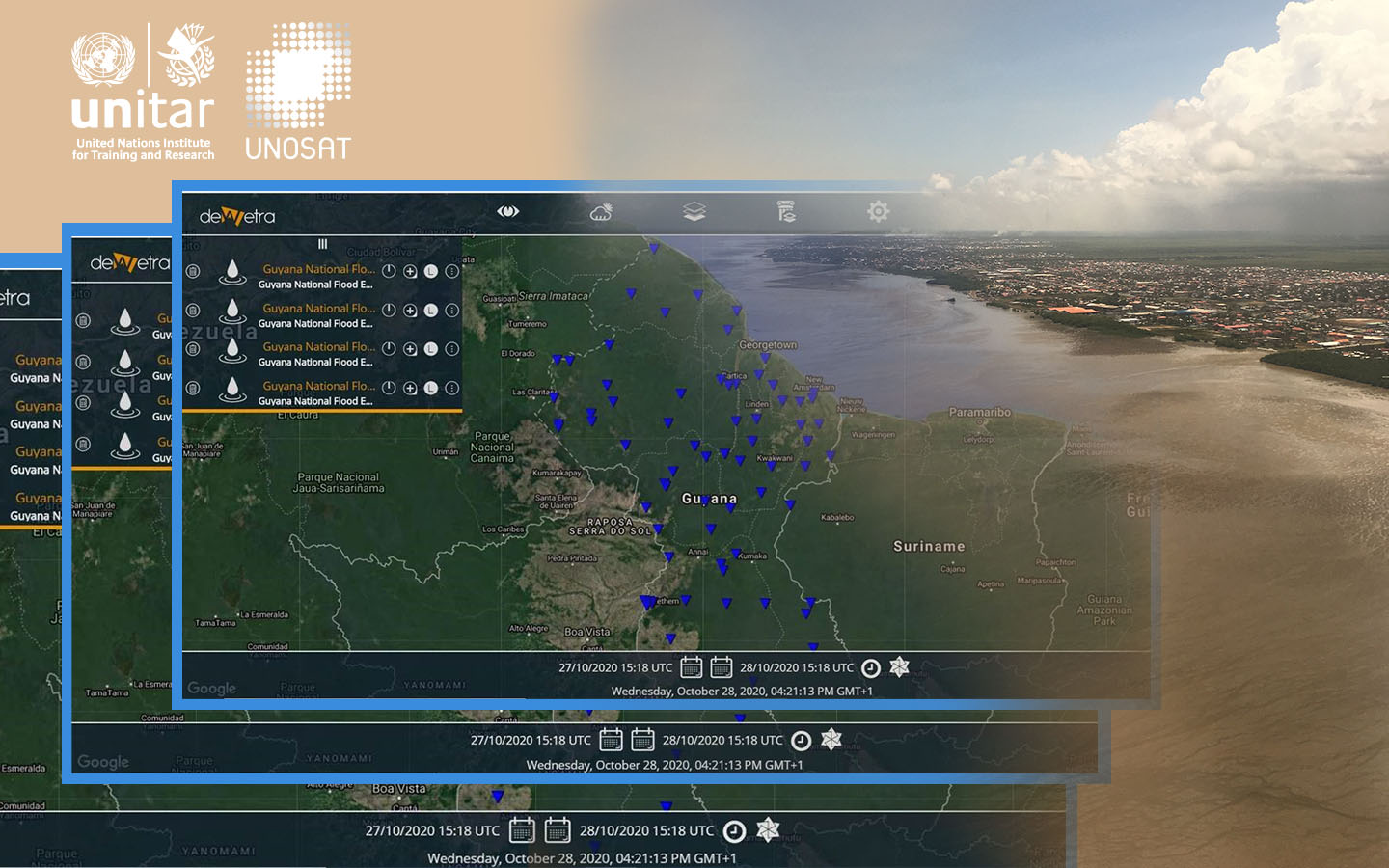The image size is (1389, 868).
Task: Open the column-with-layers icon in the top toolbar
Action: coord(786,211)
